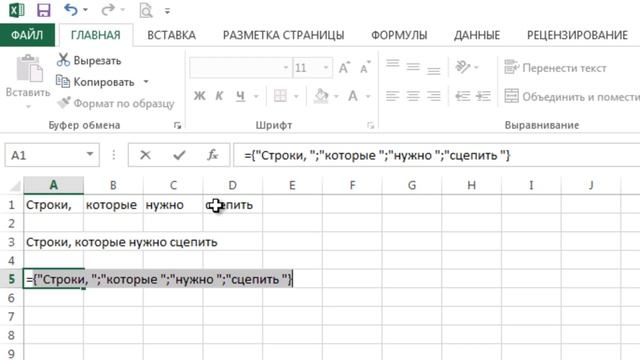Open the РЕЦЕНЗИРОВАНИЕ tab

[577, 35]
